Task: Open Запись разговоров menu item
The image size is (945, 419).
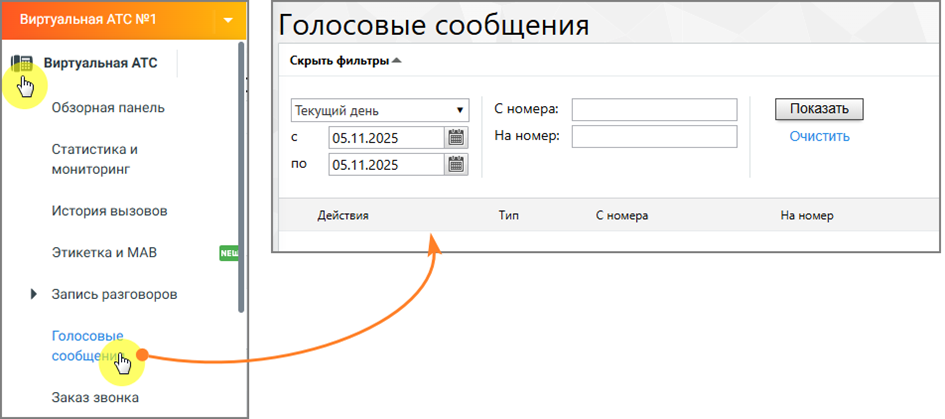Action: tap(115, 295)
